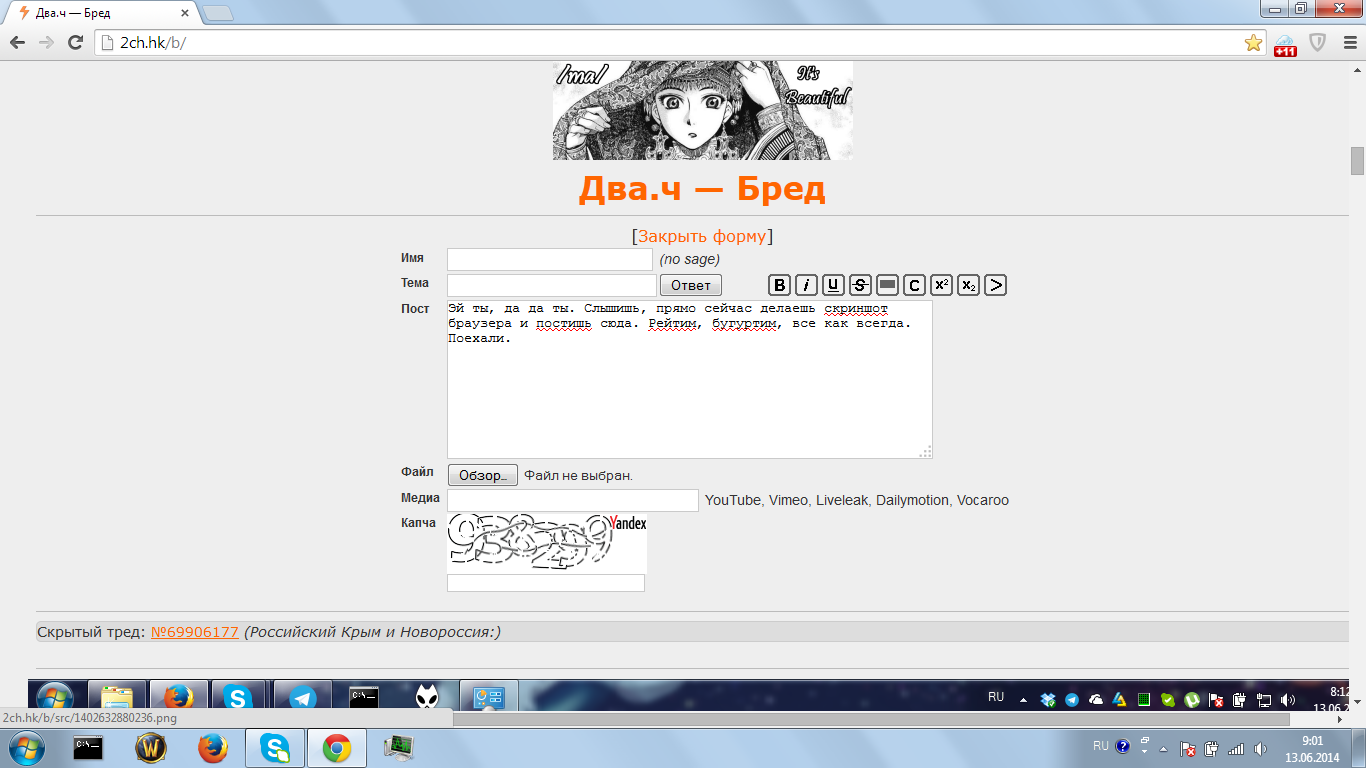The height and width of the screenshot is (768, 1366).
Task: Open the blue help icon in system tray
Action: click(x=1122, y=746)
